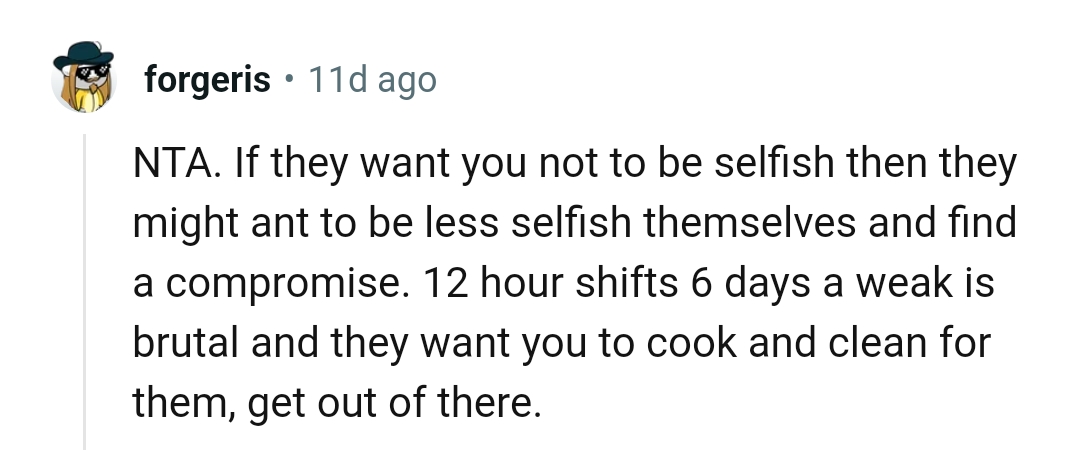Open the forgeris user profile
The width and height of the screenshot is (1080, 450).
[207, 79]
